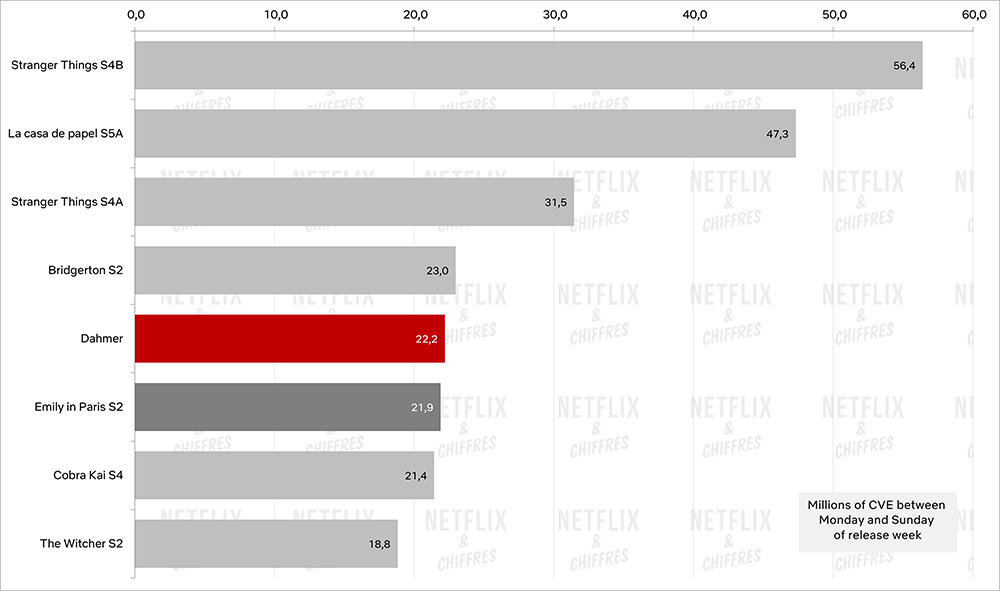
Task: Select the Stranger Things S4A bar
Action: [x=355, y=201]
